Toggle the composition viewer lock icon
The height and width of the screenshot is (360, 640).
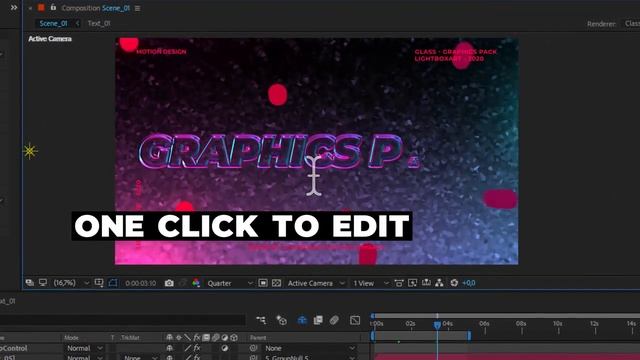[53, 7]
